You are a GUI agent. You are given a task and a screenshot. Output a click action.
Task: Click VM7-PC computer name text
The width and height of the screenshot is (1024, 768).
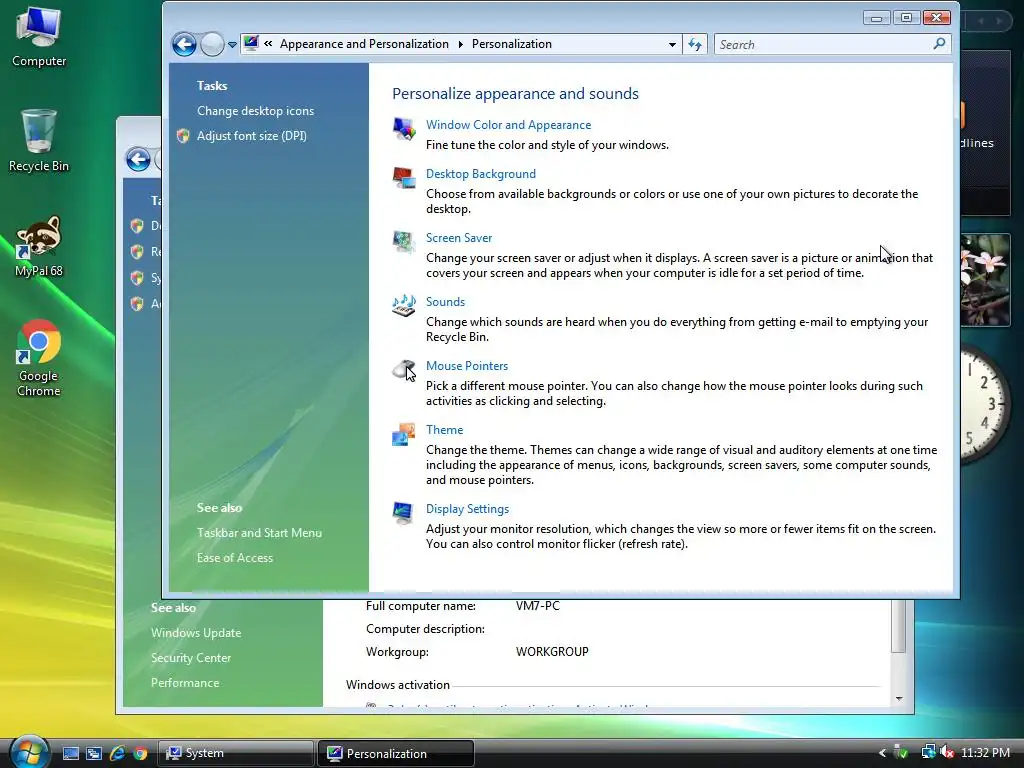click(x=537, y=605)
